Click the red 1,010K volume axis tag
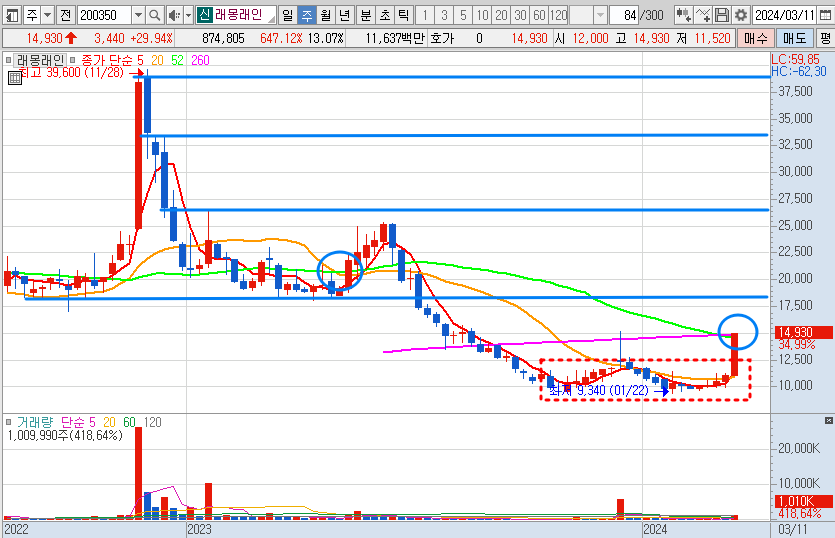 coord(803,501)
